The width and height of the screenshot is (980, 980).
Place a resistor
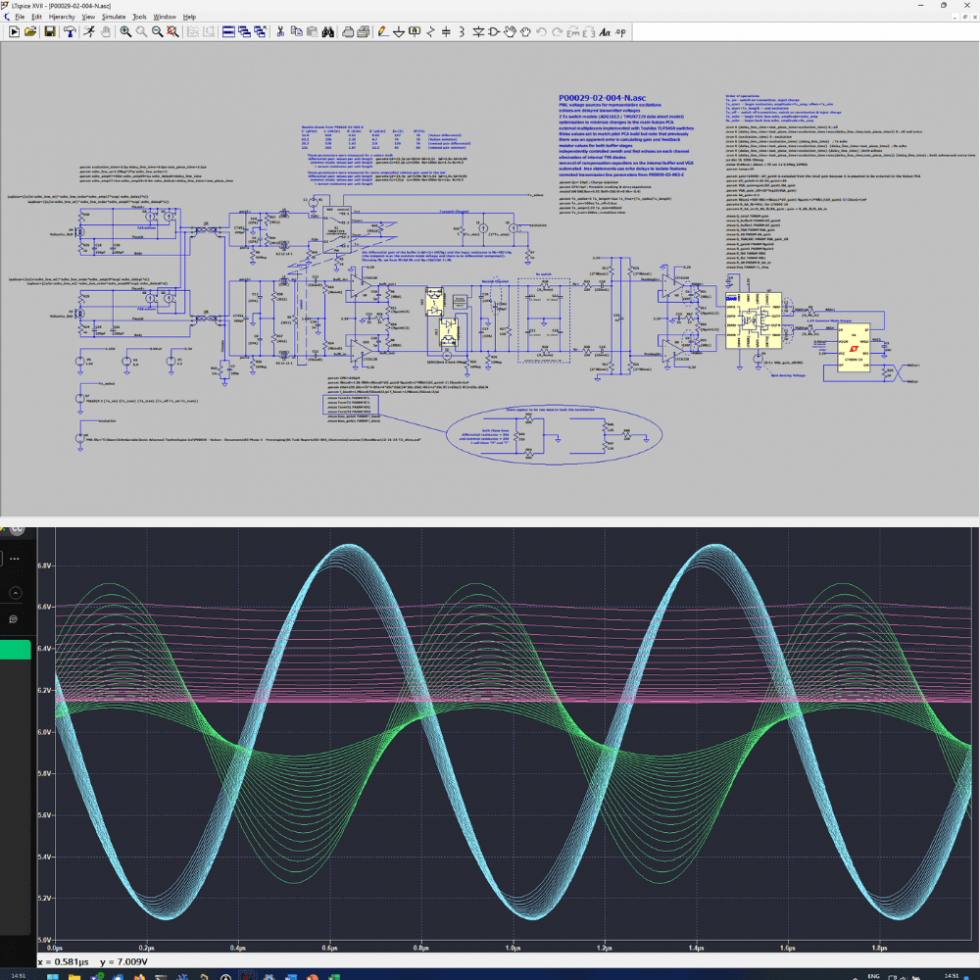pos(430,33)
